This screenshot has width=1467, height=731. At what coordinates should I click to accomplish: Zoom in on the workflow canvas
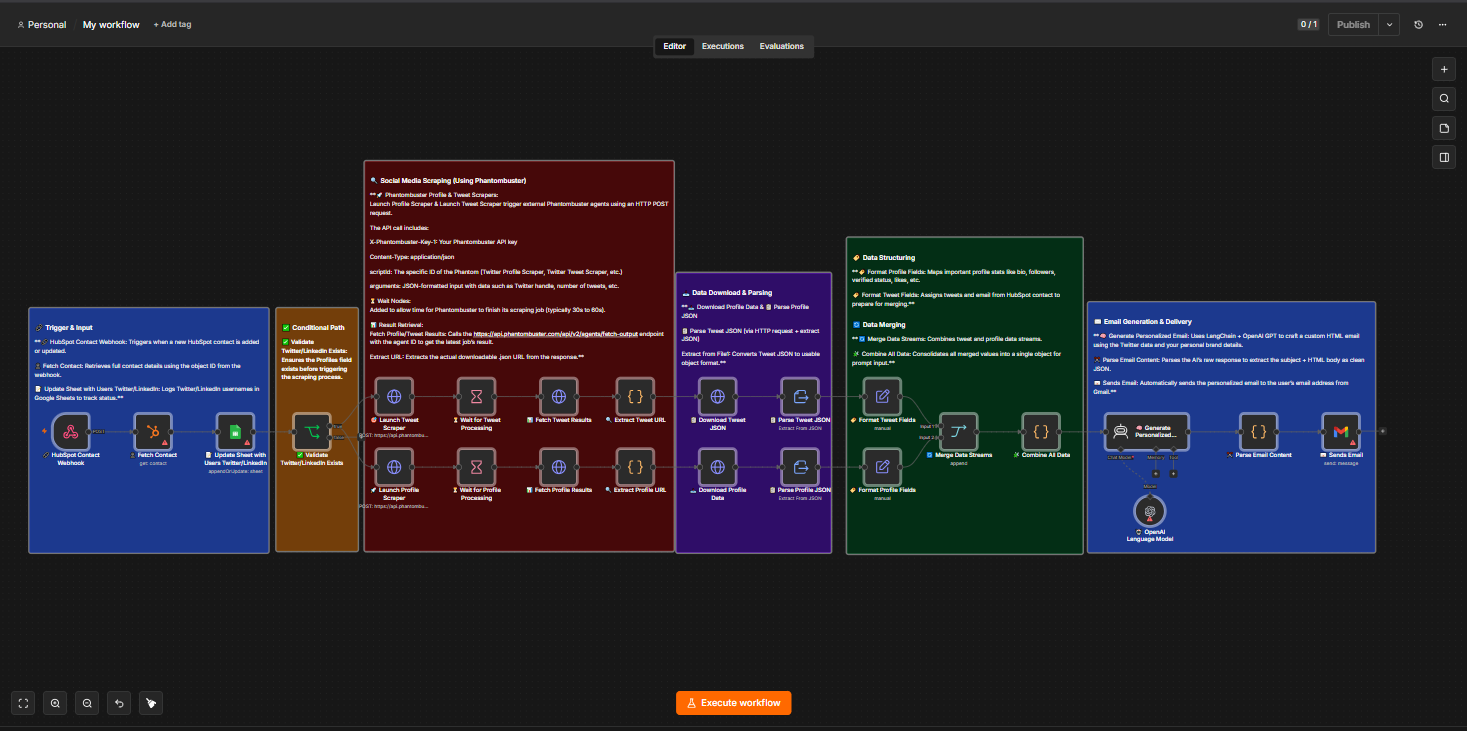coord(55,703)
